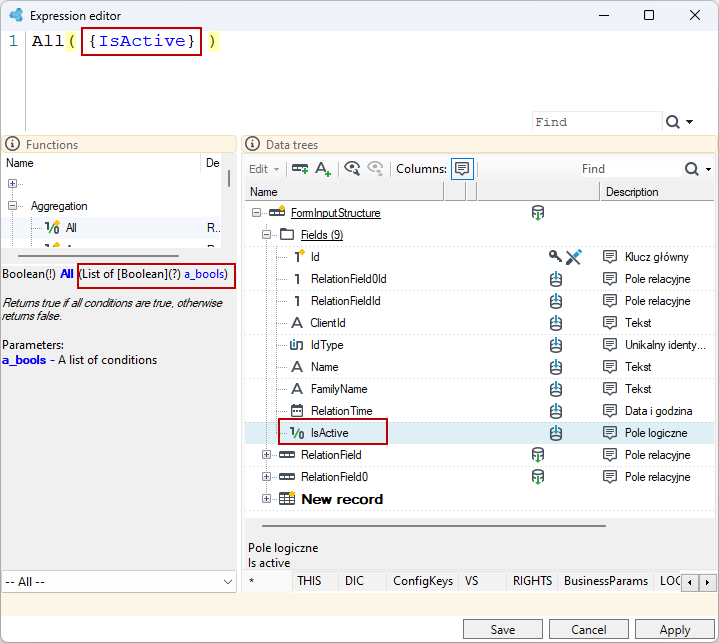The height and width of the screenshot is (643, 719).
Task: Expand the New record node
Action: tap(266, 499)
